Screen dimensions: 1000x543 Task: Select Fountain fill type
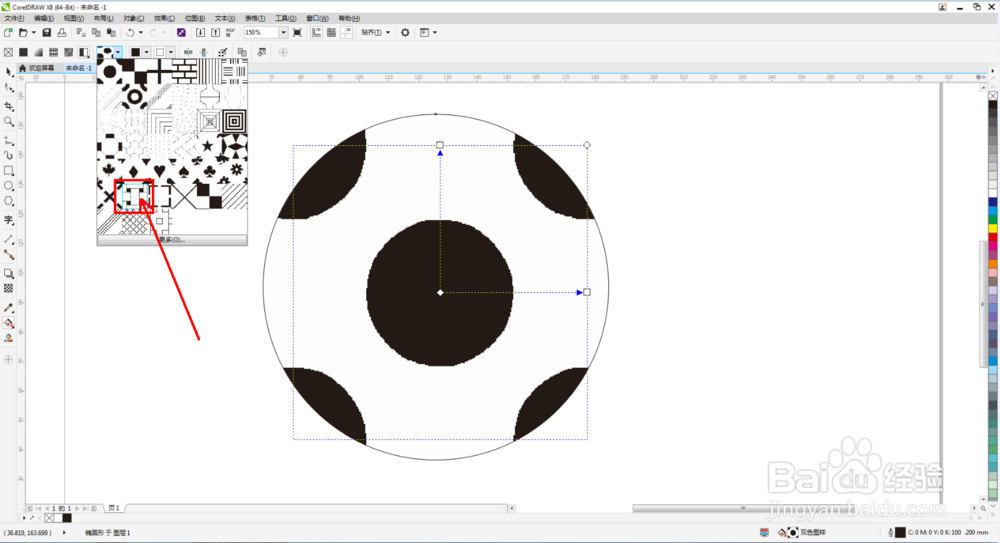pyautogui.click(x=38, y=52)
